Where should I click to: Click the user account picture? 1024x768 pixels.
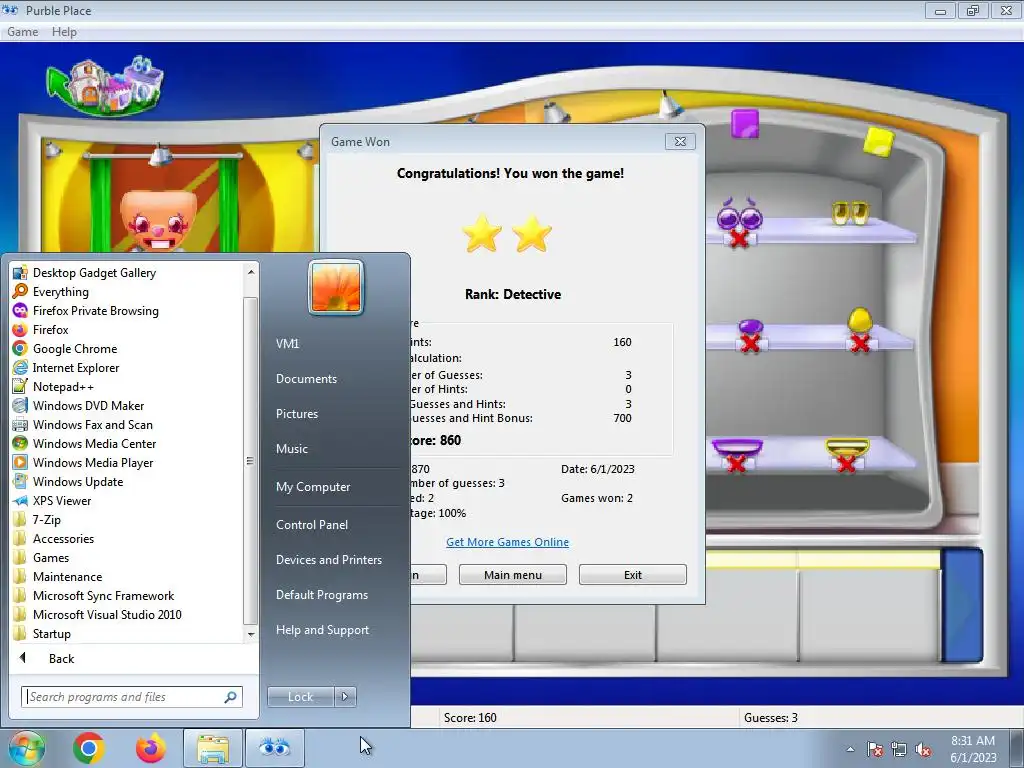336,287
